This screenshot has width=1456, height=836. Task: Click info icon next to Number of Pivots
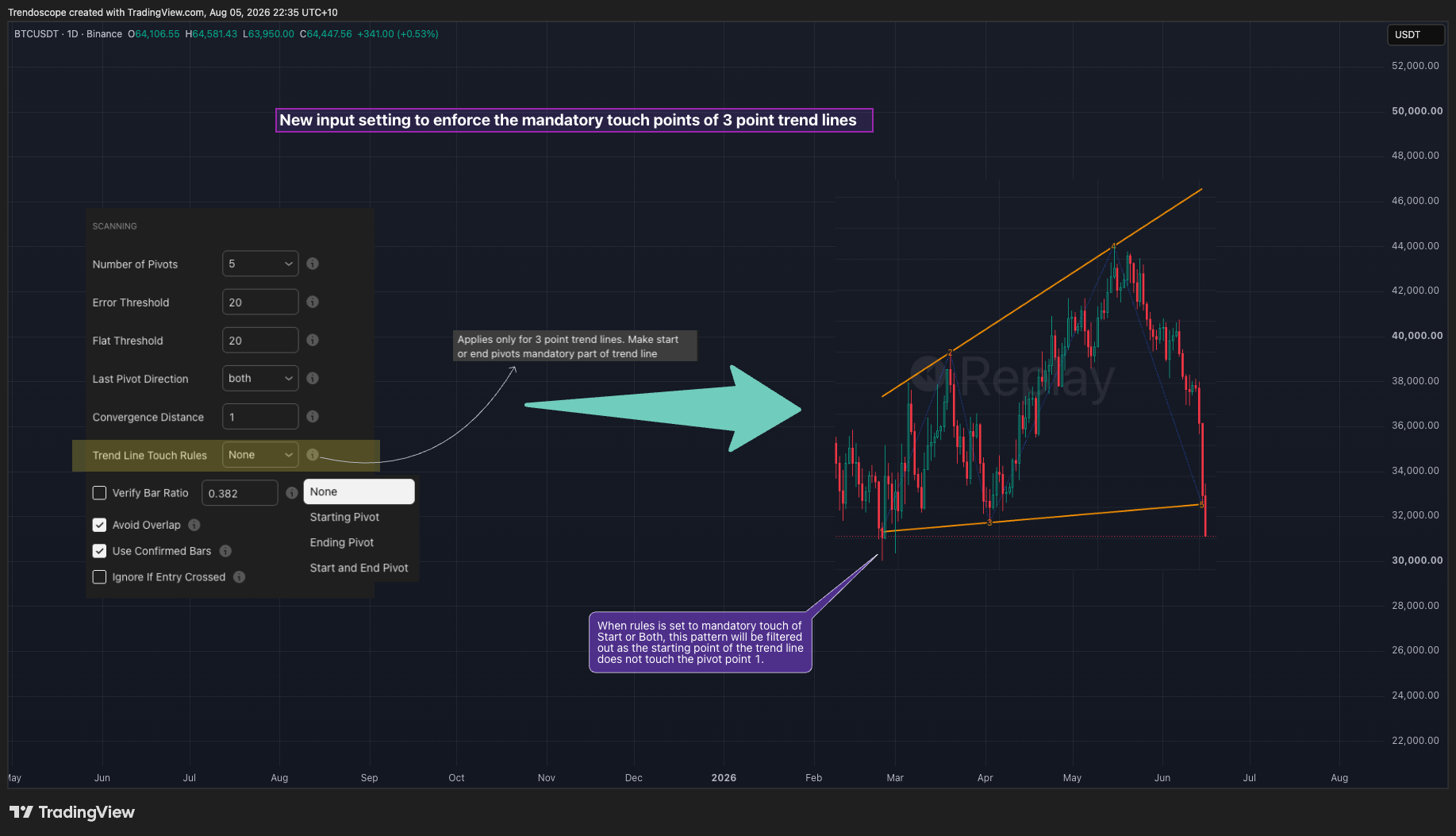click(313, 264)
